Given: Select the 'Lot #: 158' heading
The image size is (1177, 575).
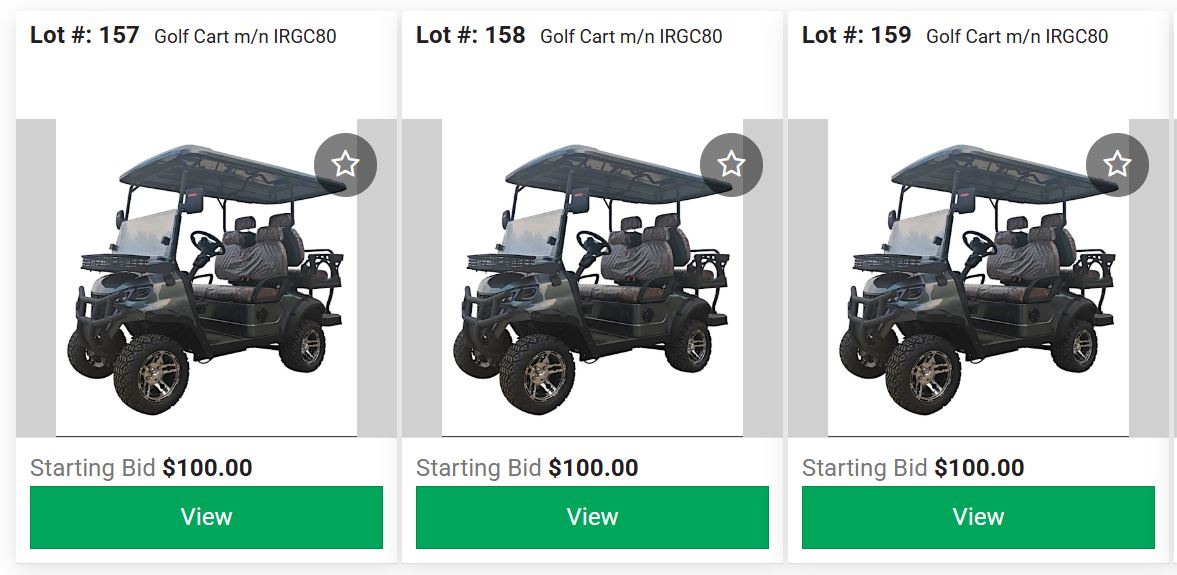Looking at the screenshot, I should [x=471, y=35].
